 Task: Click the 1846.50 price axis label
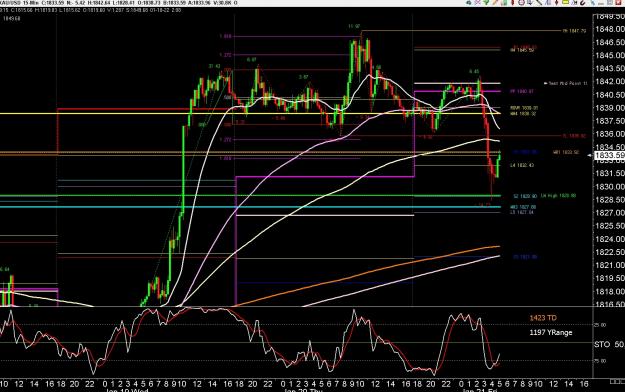click(609, 42)
